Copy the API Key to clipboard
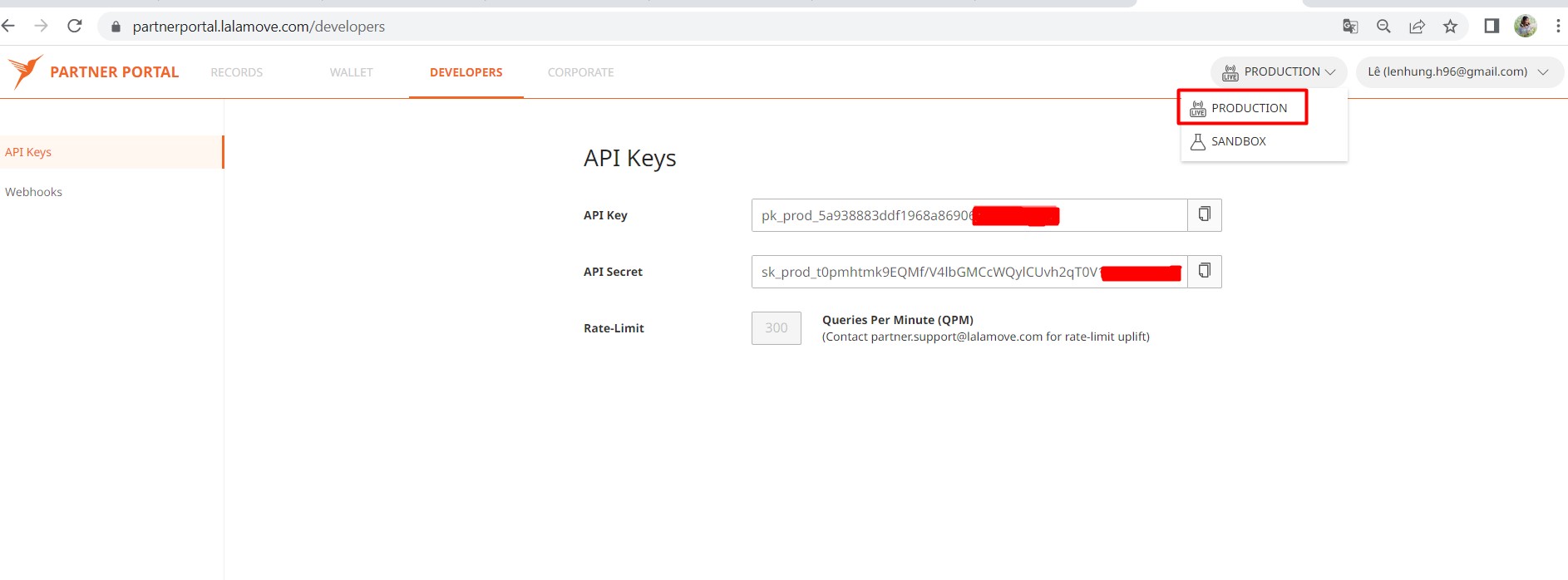This screenshot has height=580, width=1568. tap(1204, 215)
